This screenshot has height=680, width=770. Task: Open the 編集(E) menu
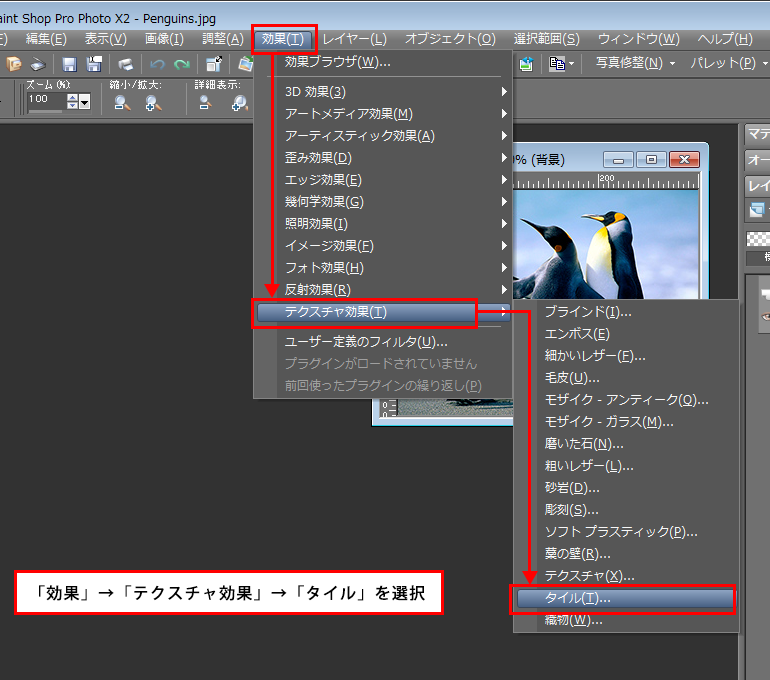[46, 39]
